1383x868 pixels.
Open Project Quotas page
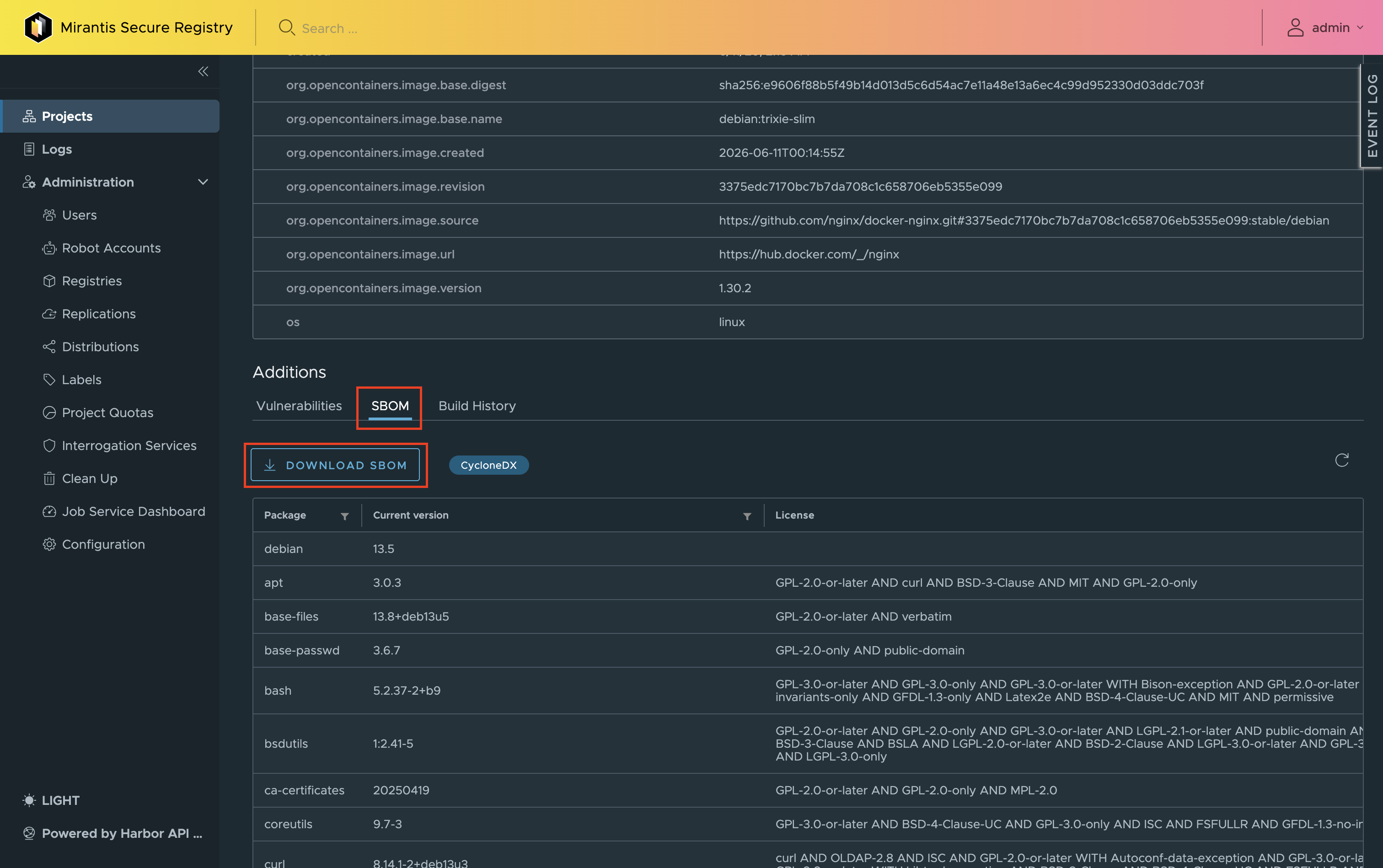click(x=98, y=413)
